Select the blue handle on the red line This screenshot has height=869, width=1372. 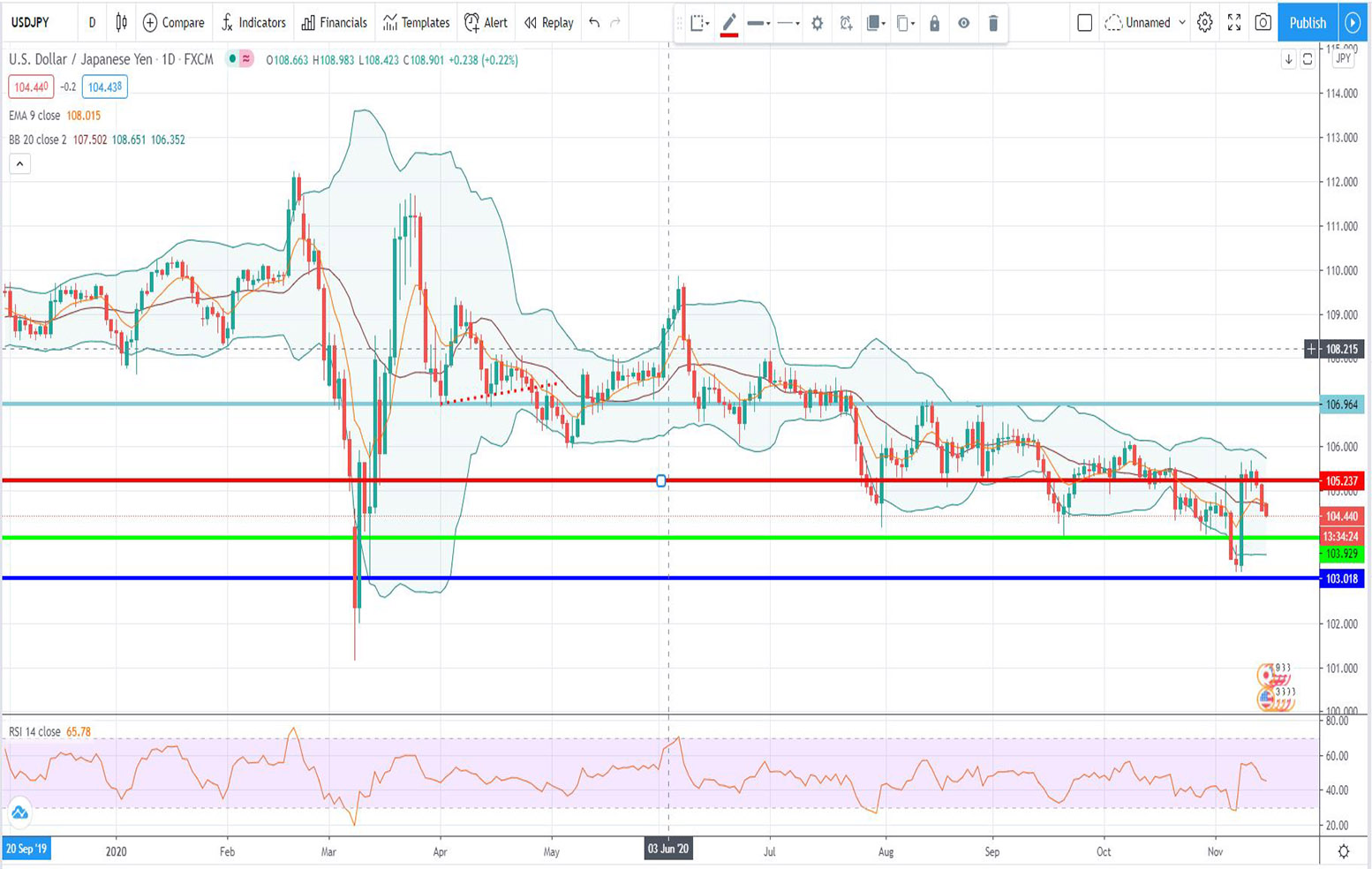[x=662, y=480]
